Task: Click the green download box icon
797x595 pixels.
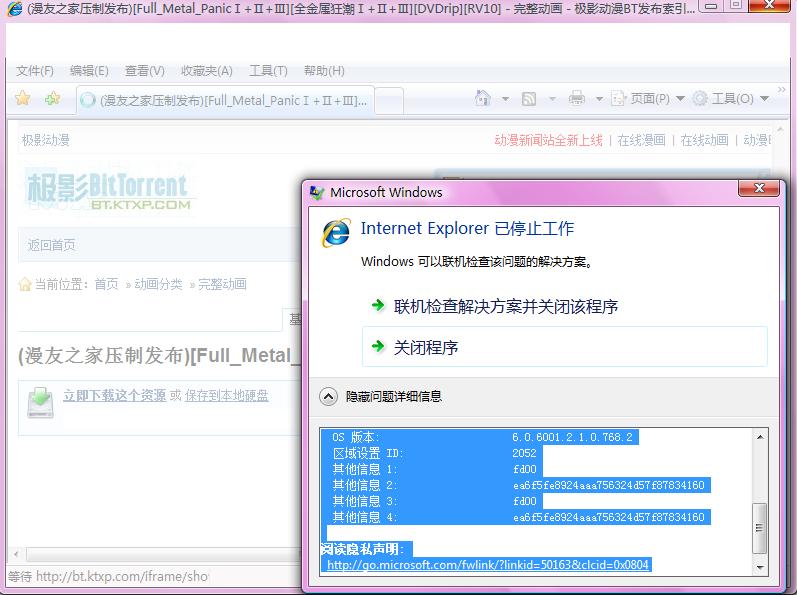Action: (x=41, y=402)
